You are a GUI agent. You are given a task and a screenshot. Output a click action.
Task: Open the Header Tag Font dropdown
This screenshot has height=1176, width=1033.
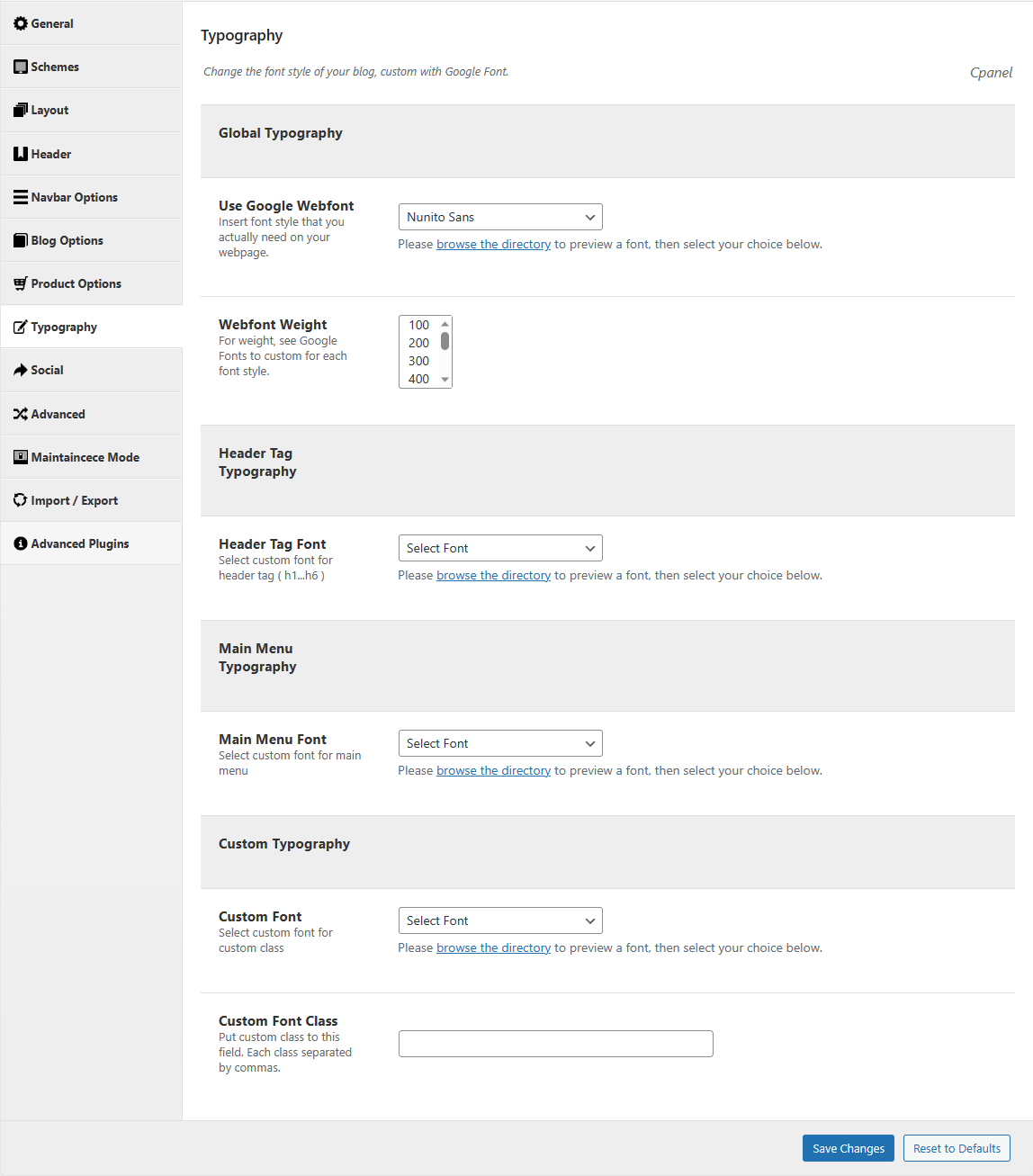click(x=500, y=548)
